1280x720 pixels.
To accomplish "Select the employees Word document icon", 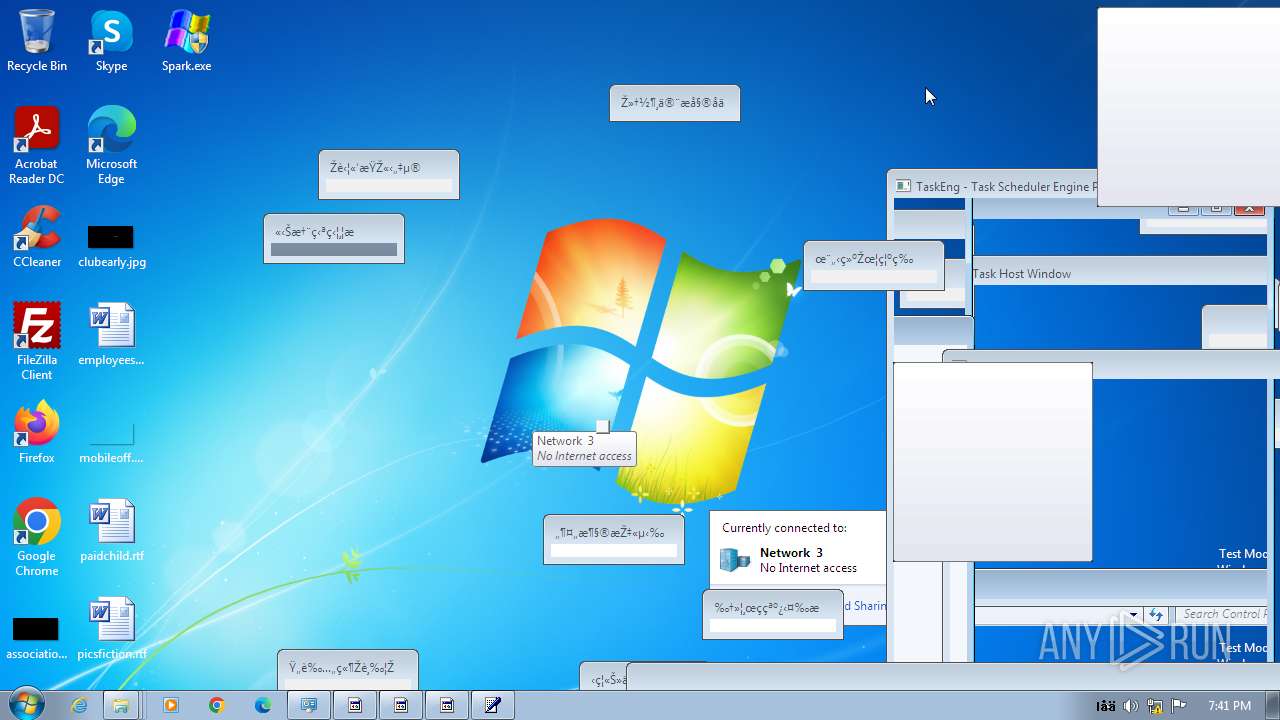I will click(x=111, y=335).
